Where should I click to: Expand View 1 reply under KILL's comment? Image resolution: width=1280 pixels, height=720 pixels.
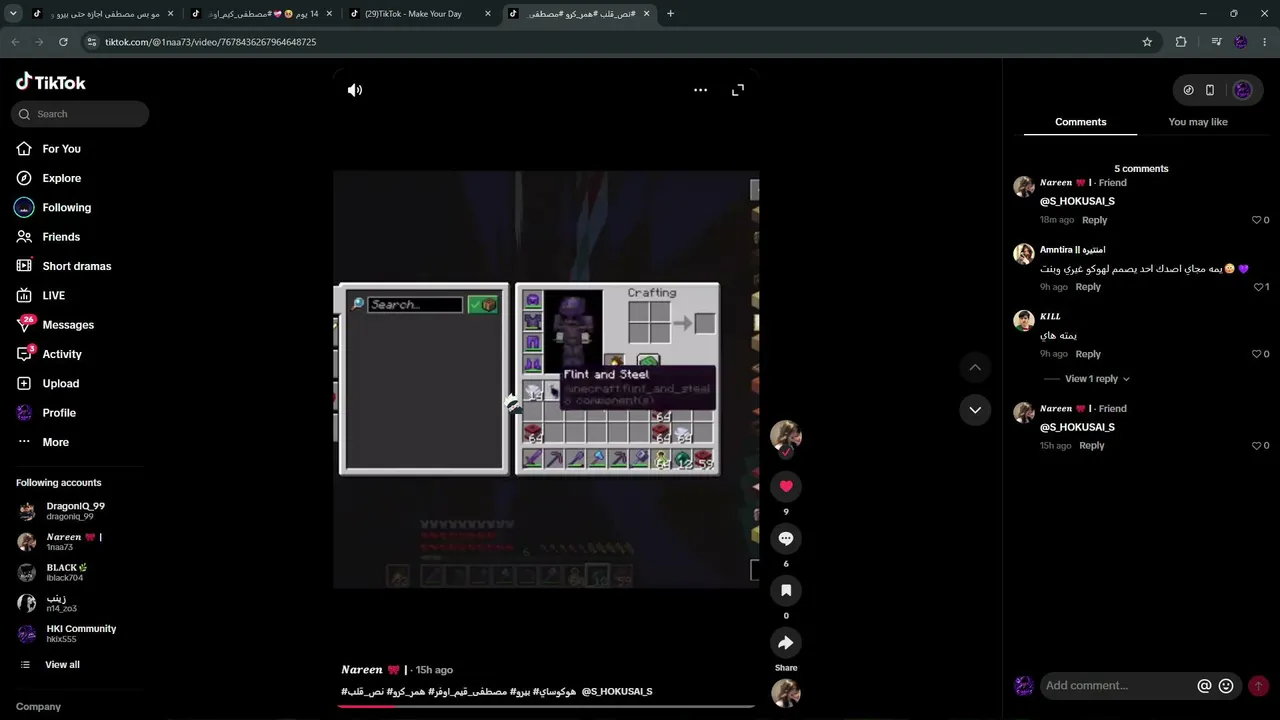(x=1097, y=379)
